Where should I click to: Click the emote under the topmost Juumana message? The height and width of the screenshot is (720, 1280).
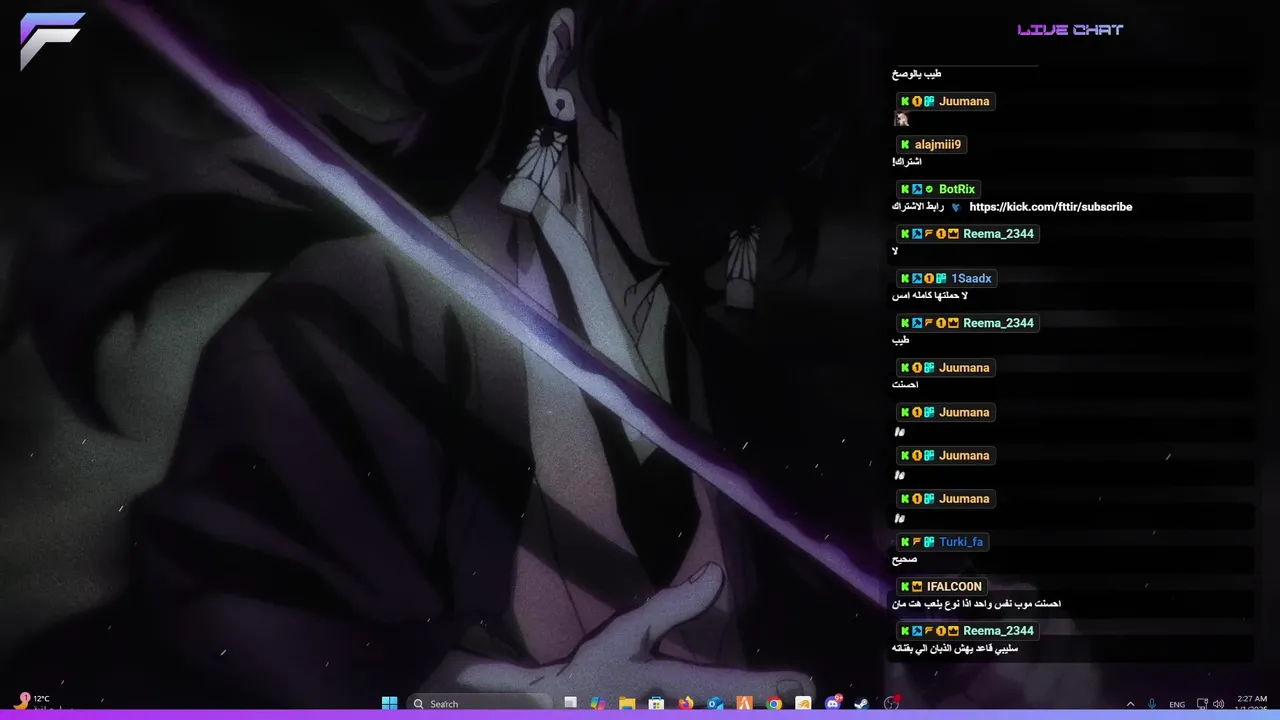click(x=901, y=119)
